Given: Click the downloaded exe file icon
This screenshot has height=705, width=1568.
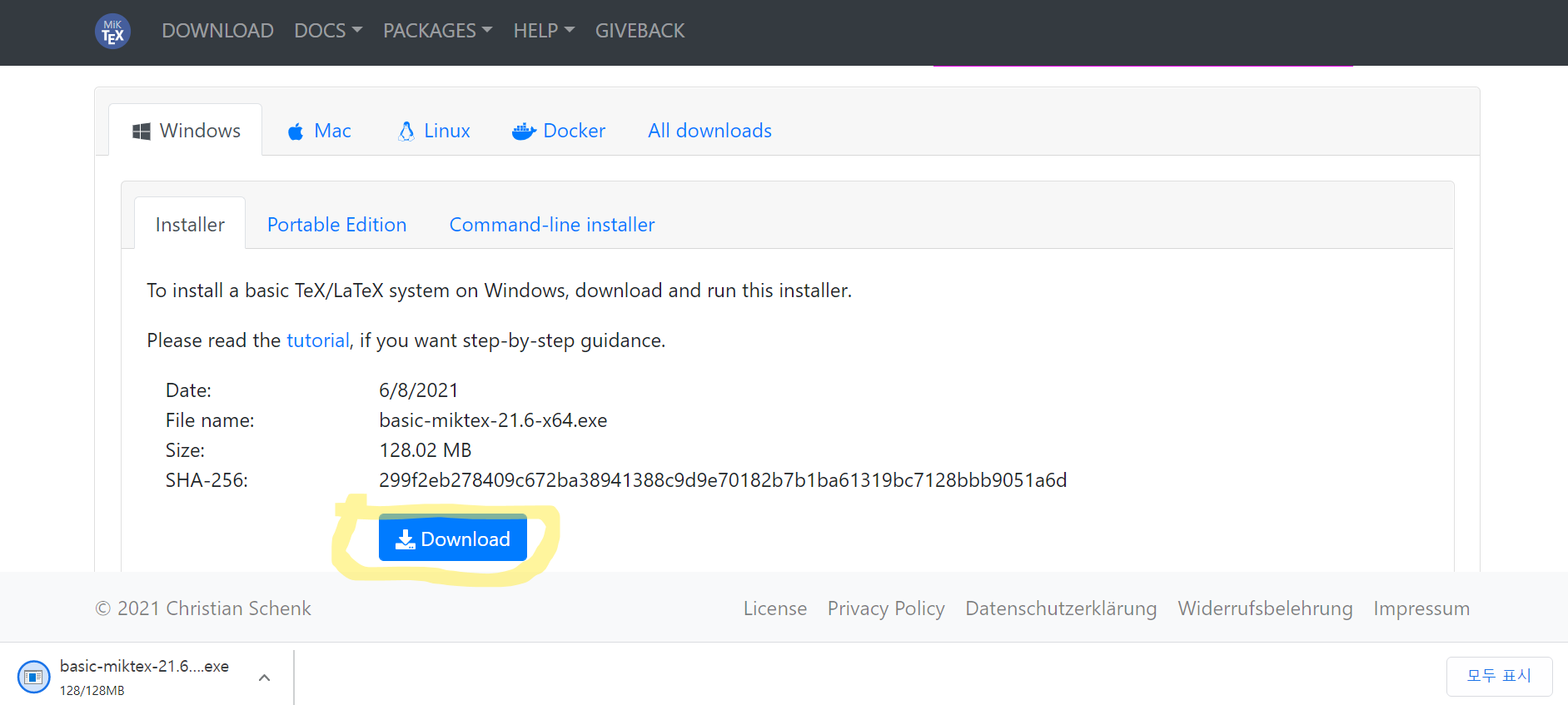Looking at the screenshot, I should click(x=34, y=677).
